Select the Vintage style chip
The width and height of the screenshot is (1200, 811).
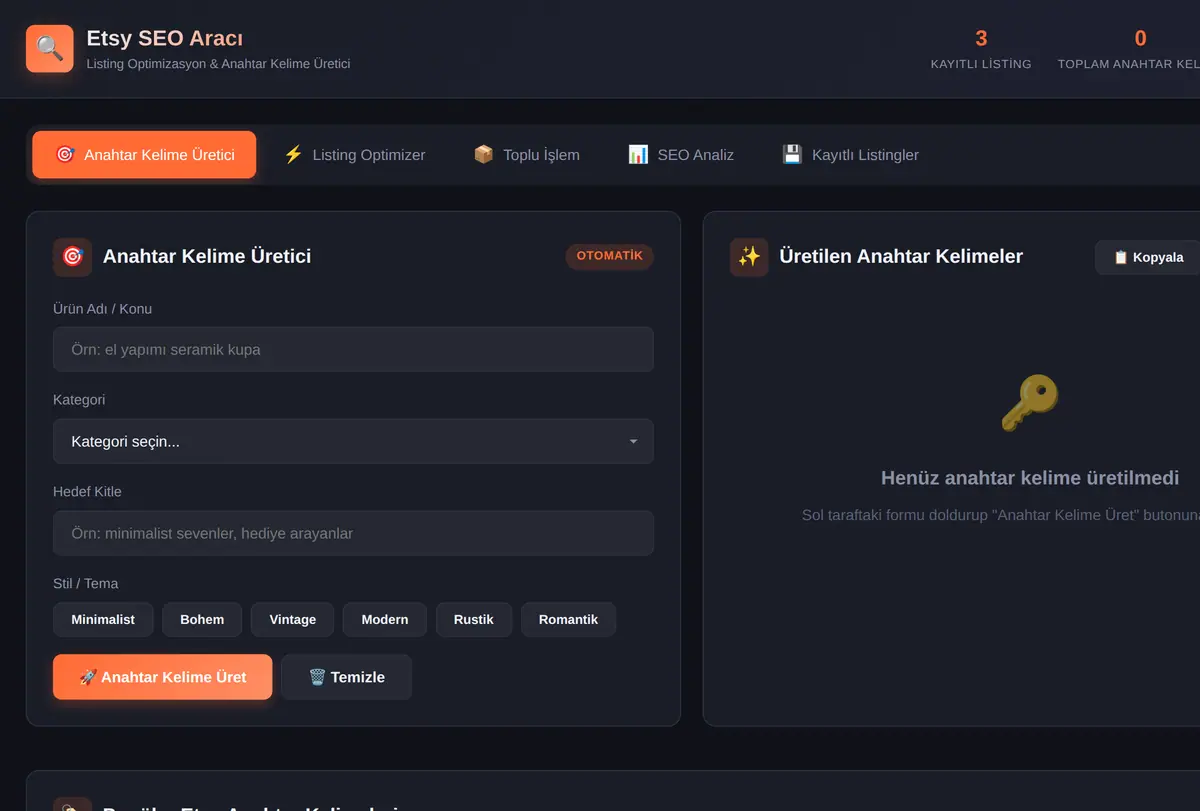click(293, 620)
